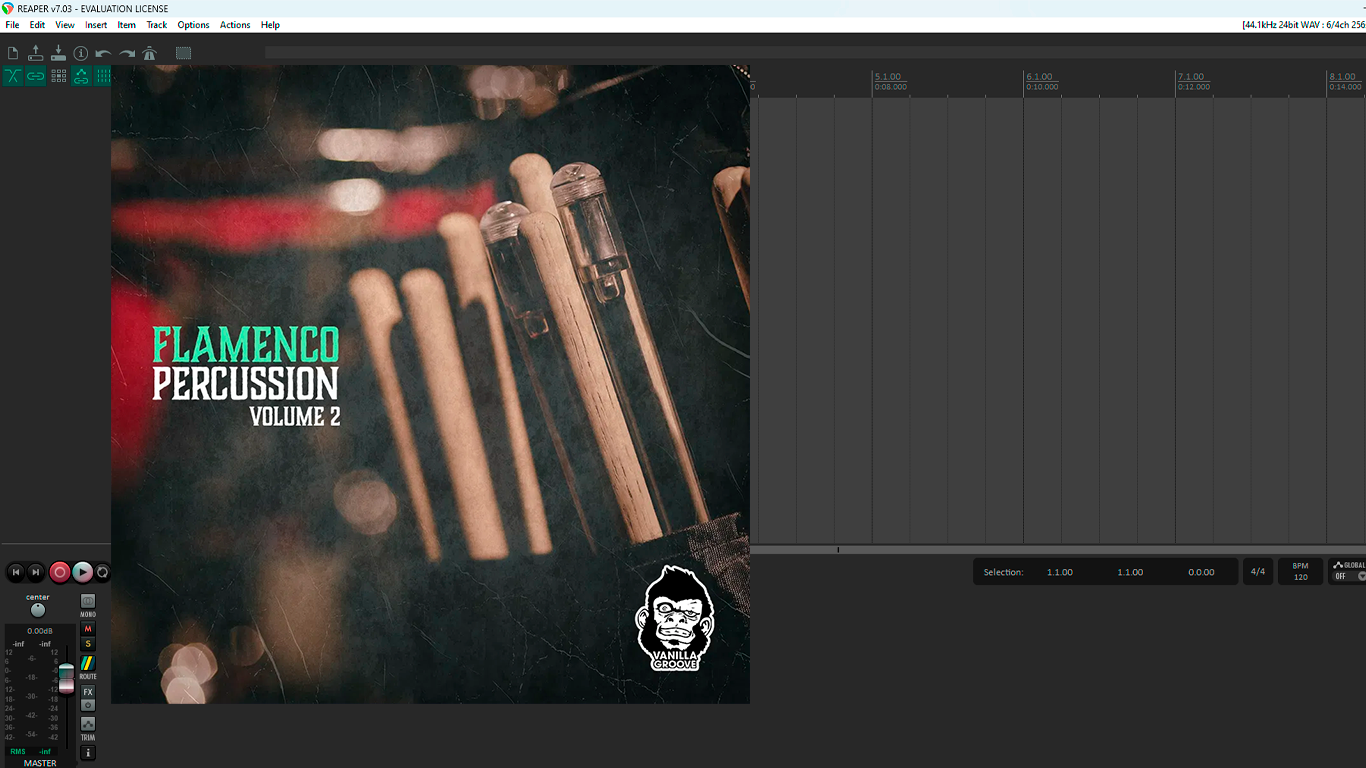The height and width of the screenshot is (768, 1366).
Task: Open the File menu
Action: point(12,25)
